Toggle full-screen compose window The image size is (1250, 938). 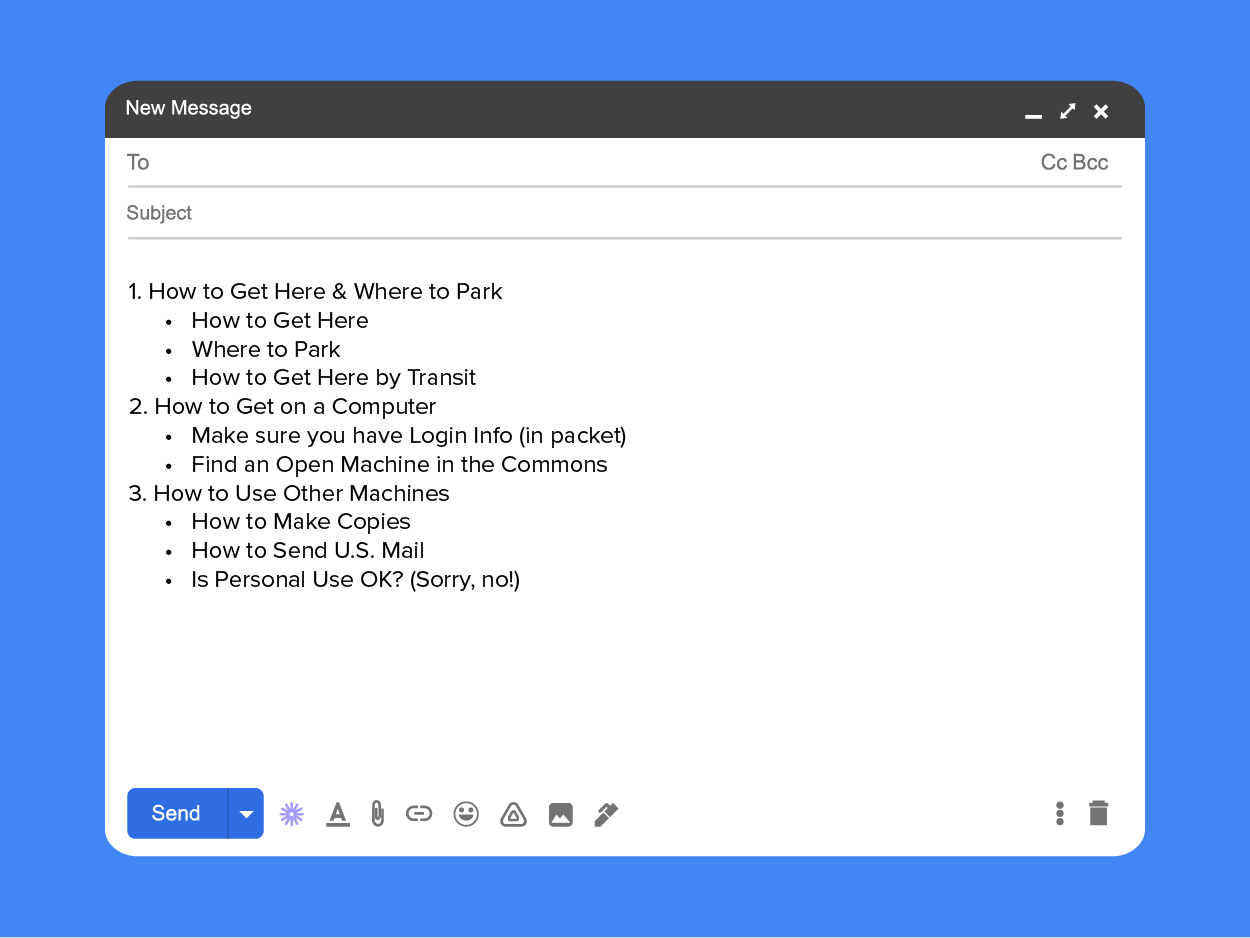[1068, 111]
